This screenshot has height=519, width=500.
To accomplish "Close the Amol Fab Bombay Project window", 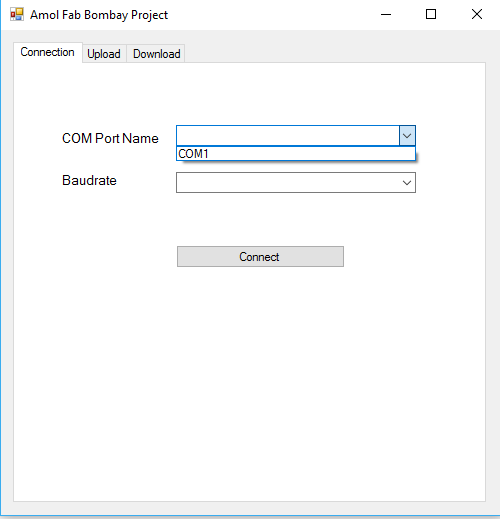I will click(x=477, y=14).
